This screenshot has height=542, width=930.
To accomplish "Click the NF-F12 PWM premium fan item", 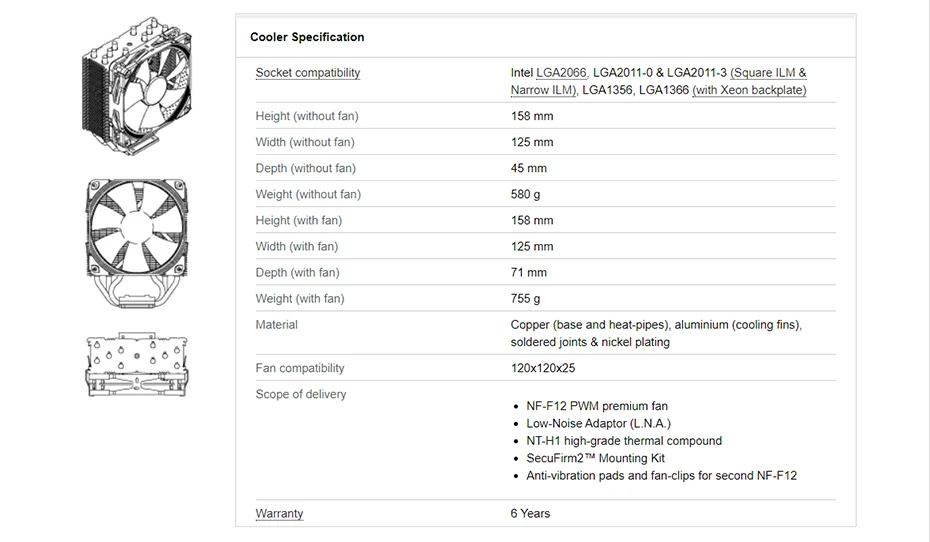I will (x=597, y=406).
